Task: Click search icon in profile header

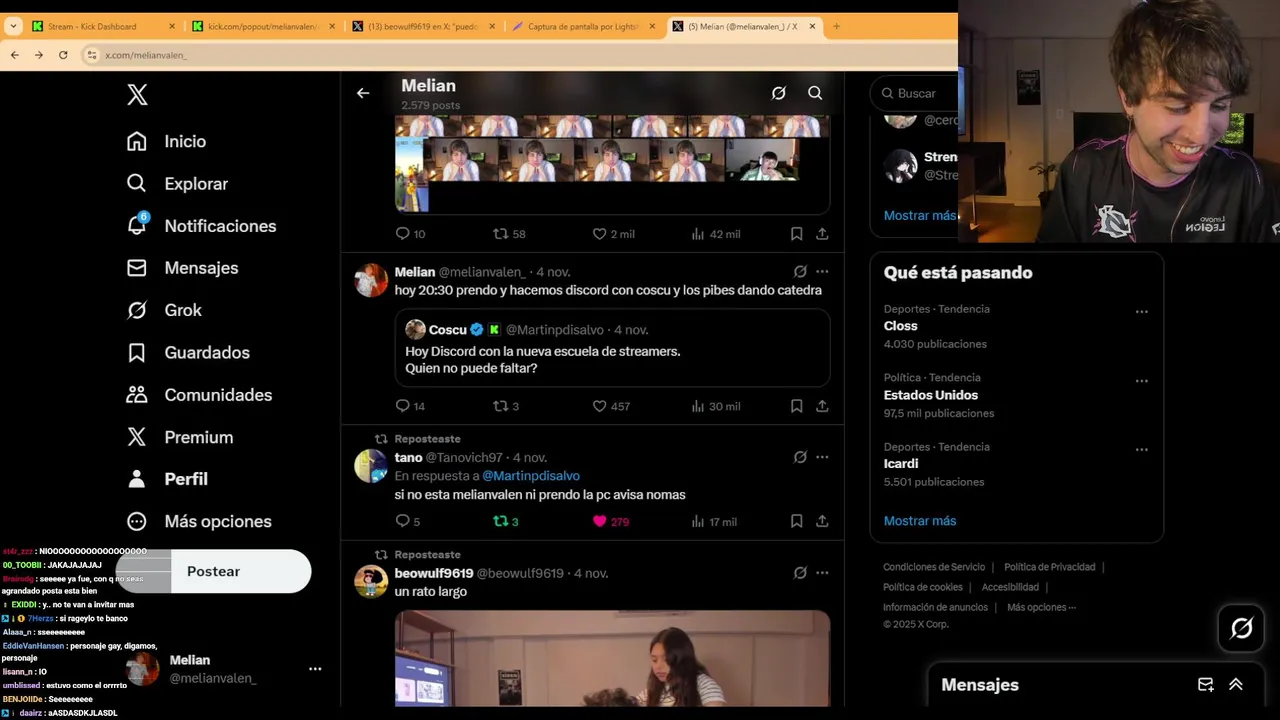Action: tap(815, 93)
